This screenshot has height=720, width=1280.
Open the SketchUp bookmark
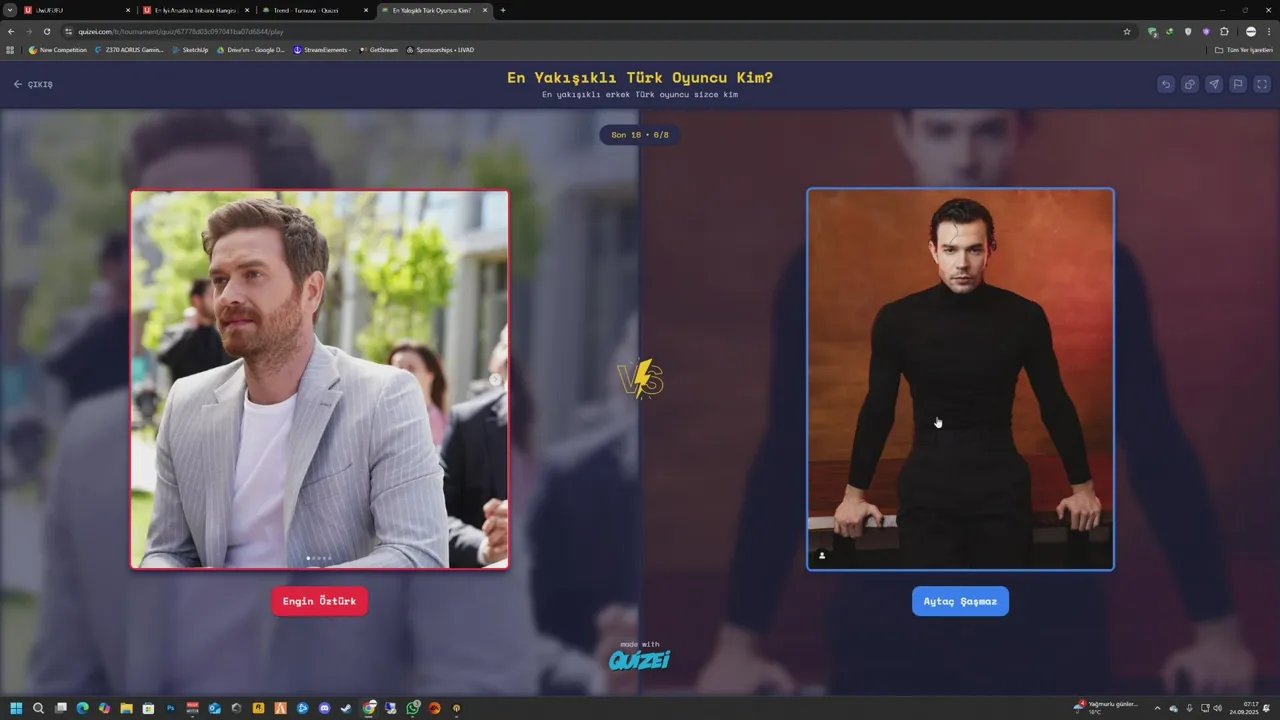pos(189,49)
